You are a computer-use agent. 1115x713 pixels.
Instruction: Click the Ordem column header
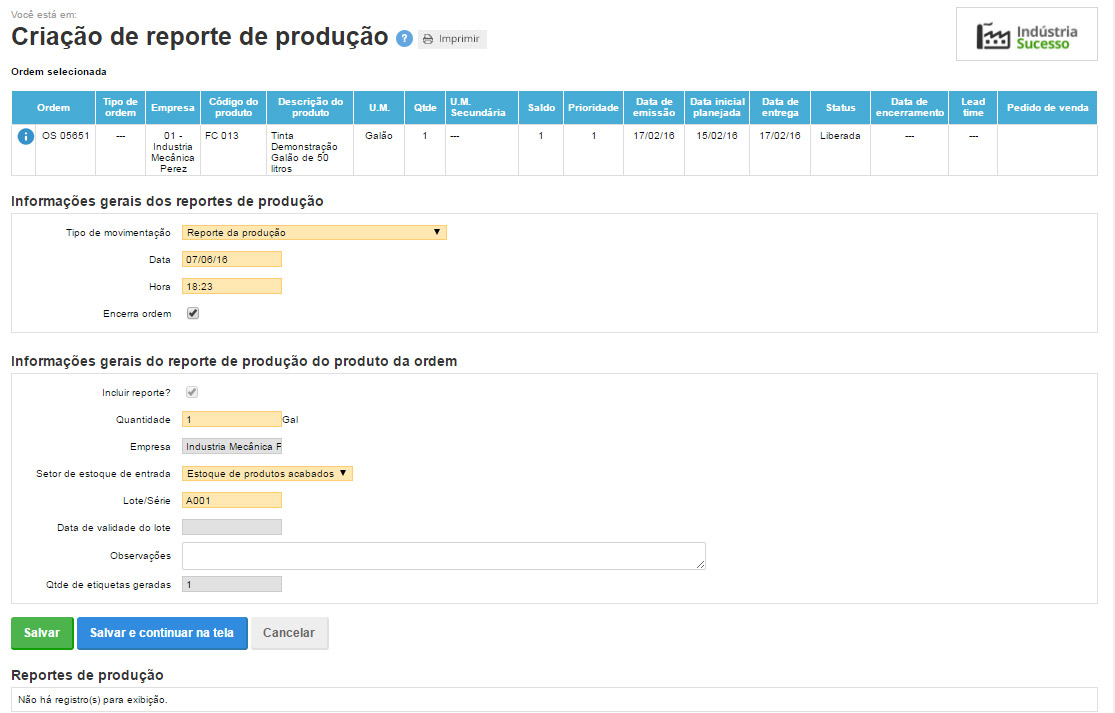click(53, 107)
